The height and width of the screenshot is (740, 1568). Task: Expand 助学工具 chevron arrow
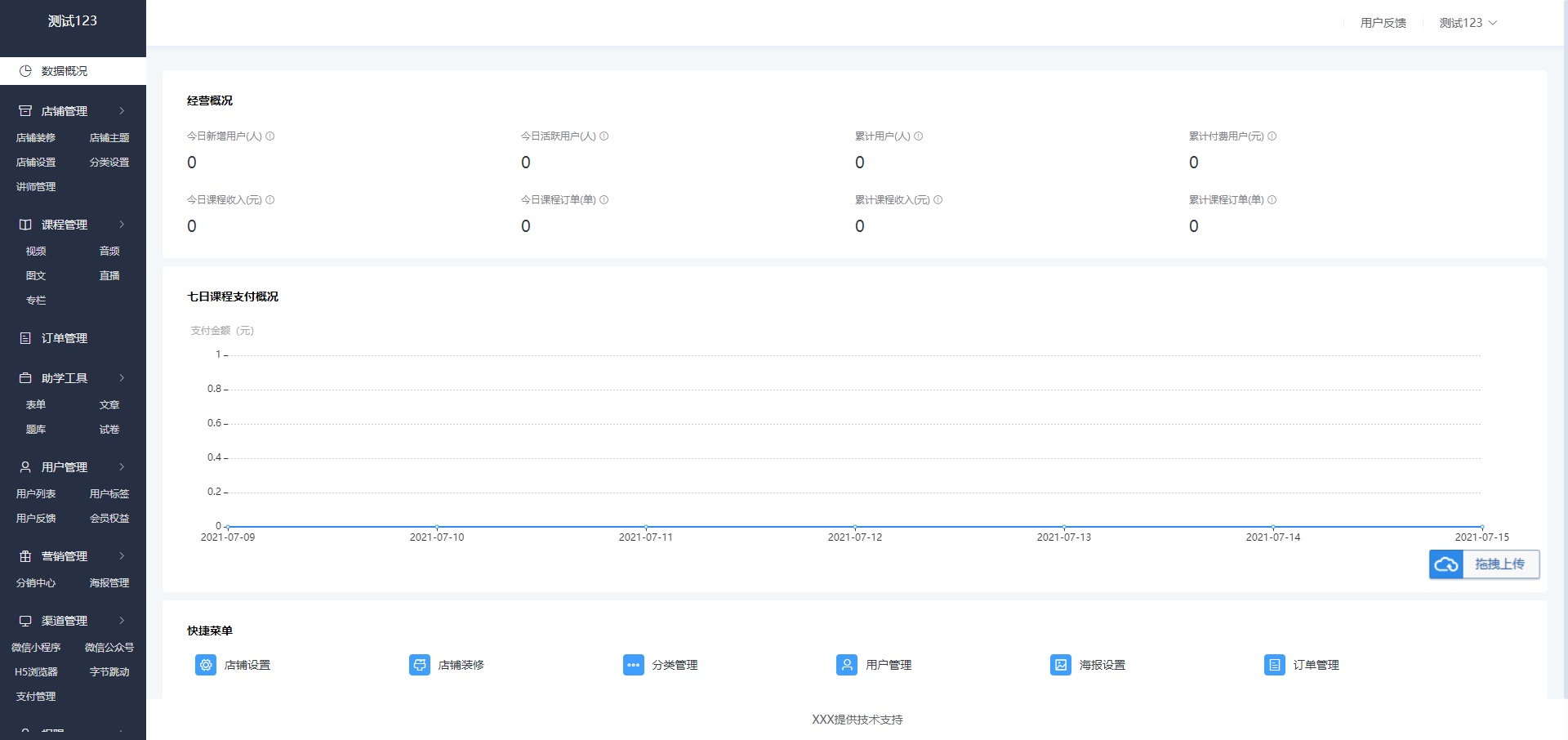[x=122, y=378]
